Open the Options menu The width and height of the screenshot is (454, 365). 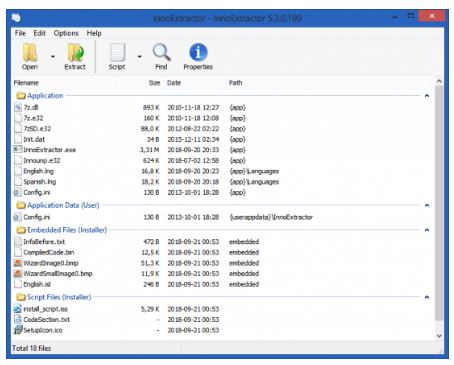tap(66, 33)
